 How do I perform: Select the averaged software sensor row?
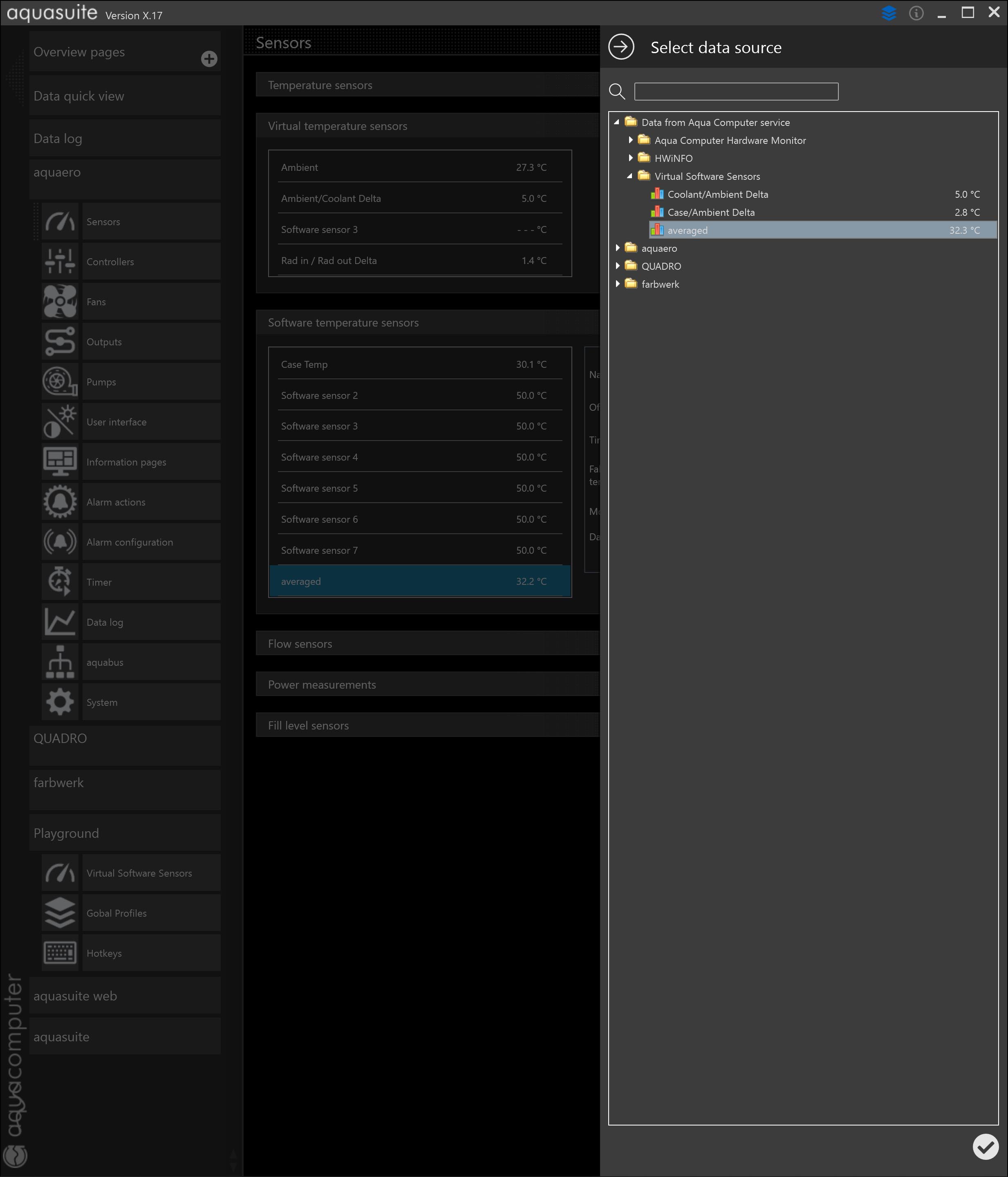pos(420,581)
